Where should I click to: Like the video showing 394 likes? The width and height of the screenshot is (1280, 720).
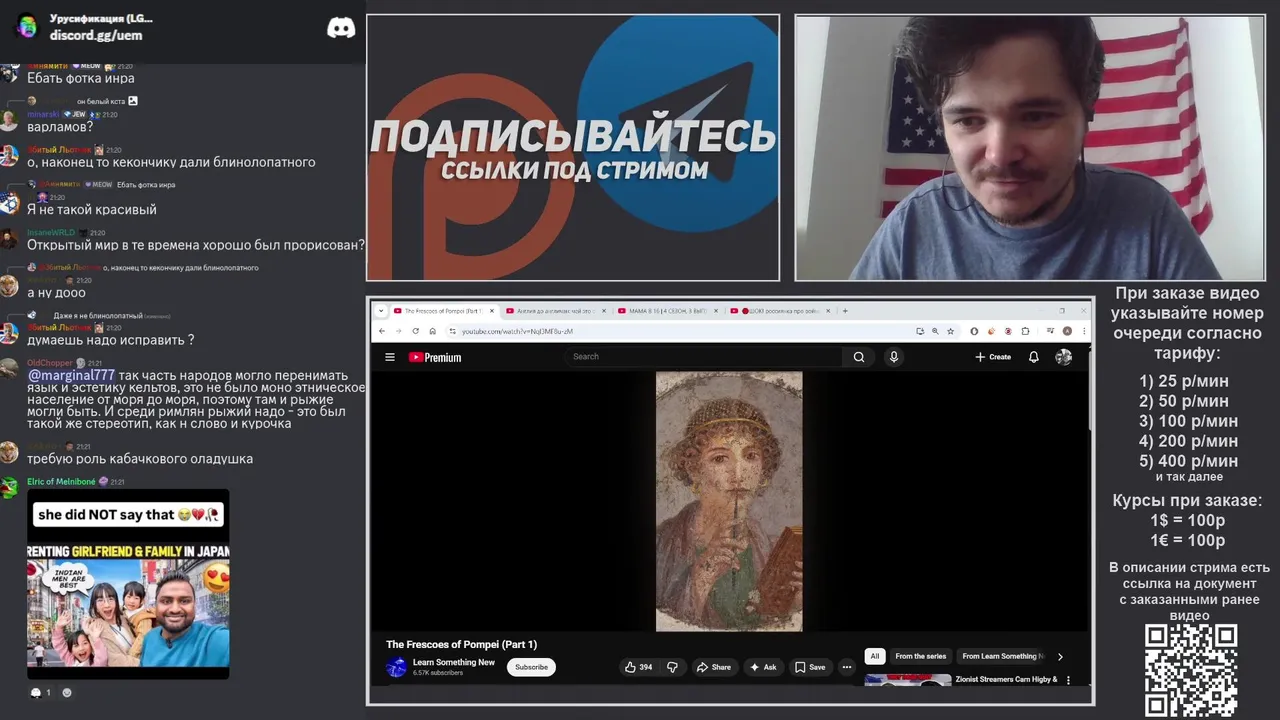click(x=638, y=667)
